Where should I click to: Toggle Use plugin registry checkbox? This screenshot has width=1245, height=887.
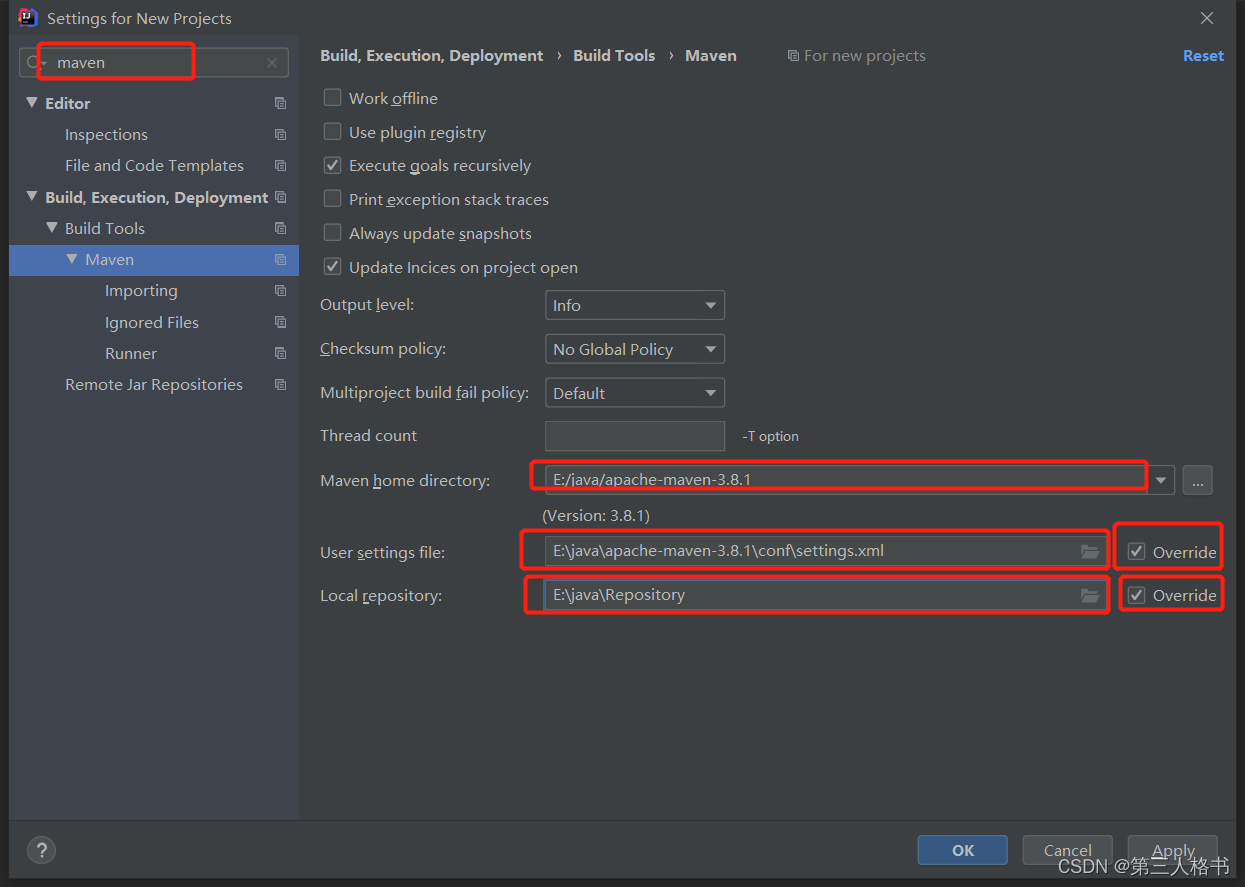[333, 132]
